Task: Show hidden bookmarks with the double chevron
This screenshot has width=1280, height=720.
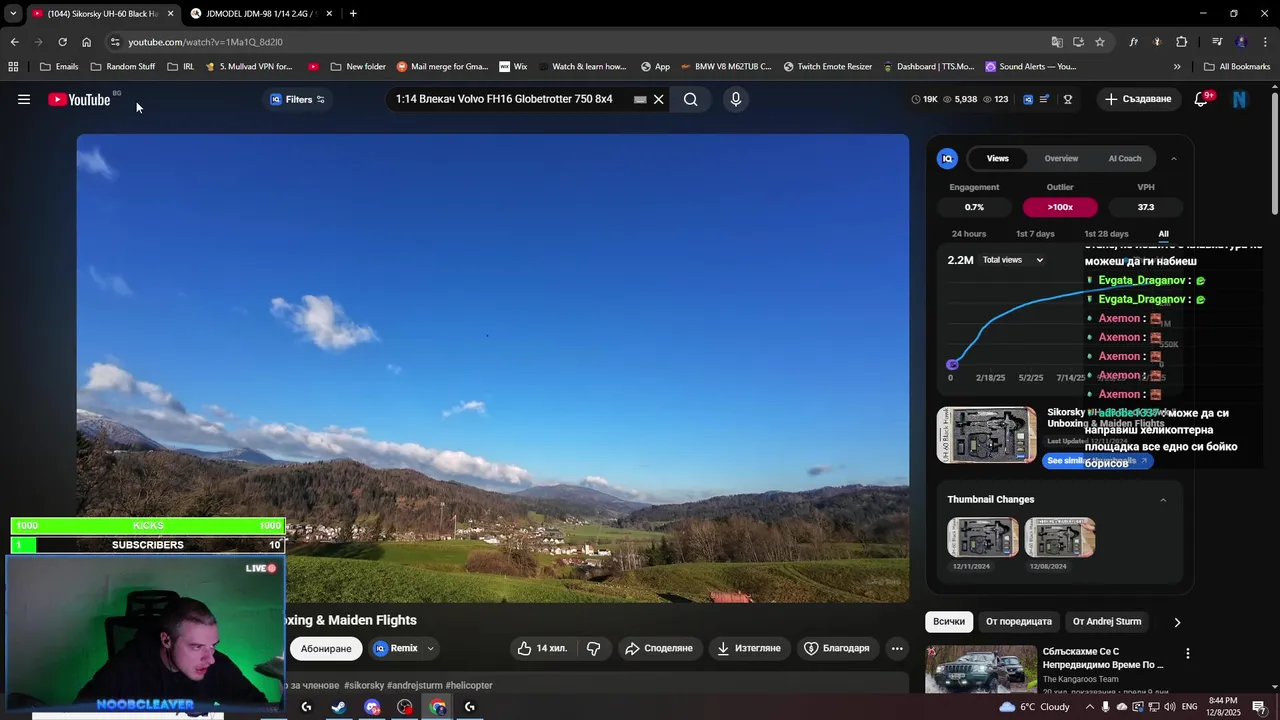Action: point(1177,67)
